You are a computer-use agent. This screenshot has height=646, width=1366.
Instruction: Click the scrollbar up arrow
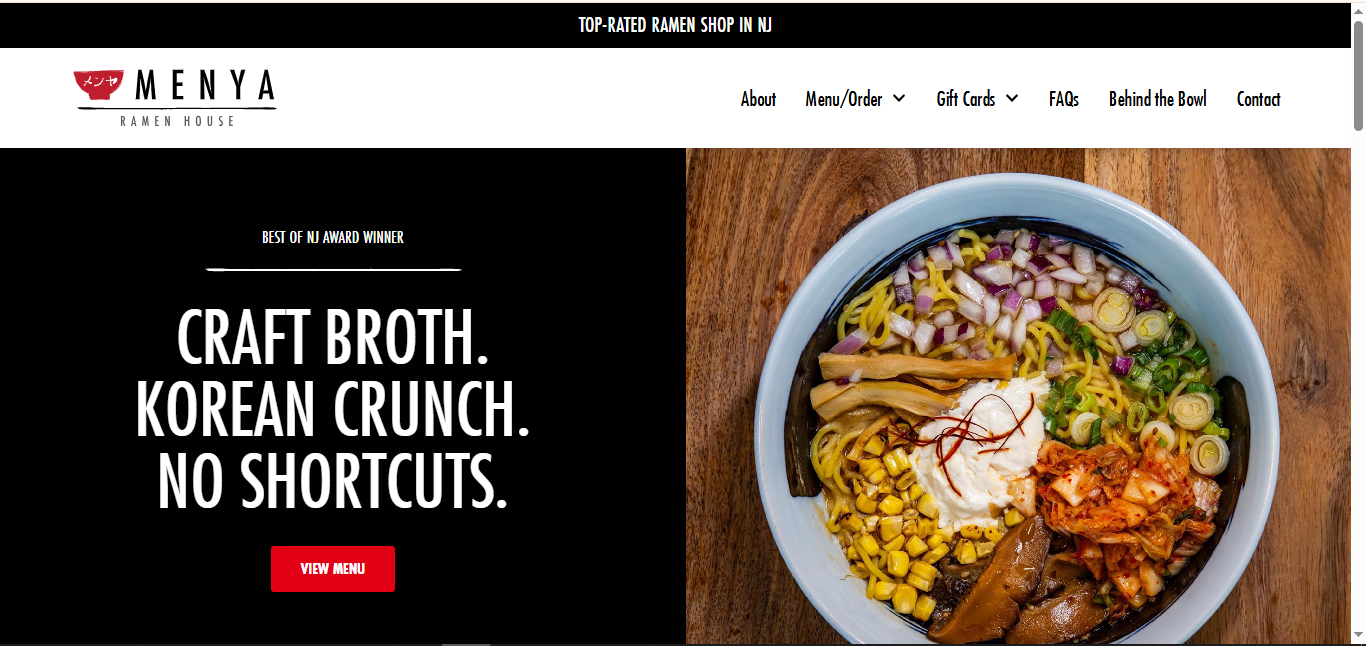click(1358, 10)
